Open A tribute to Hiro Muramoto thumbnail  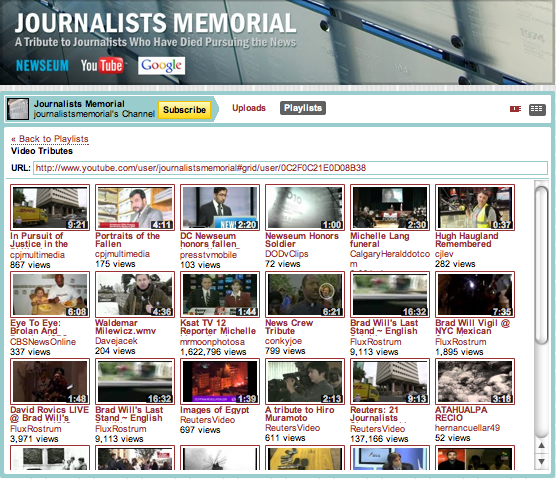[305, 381]
